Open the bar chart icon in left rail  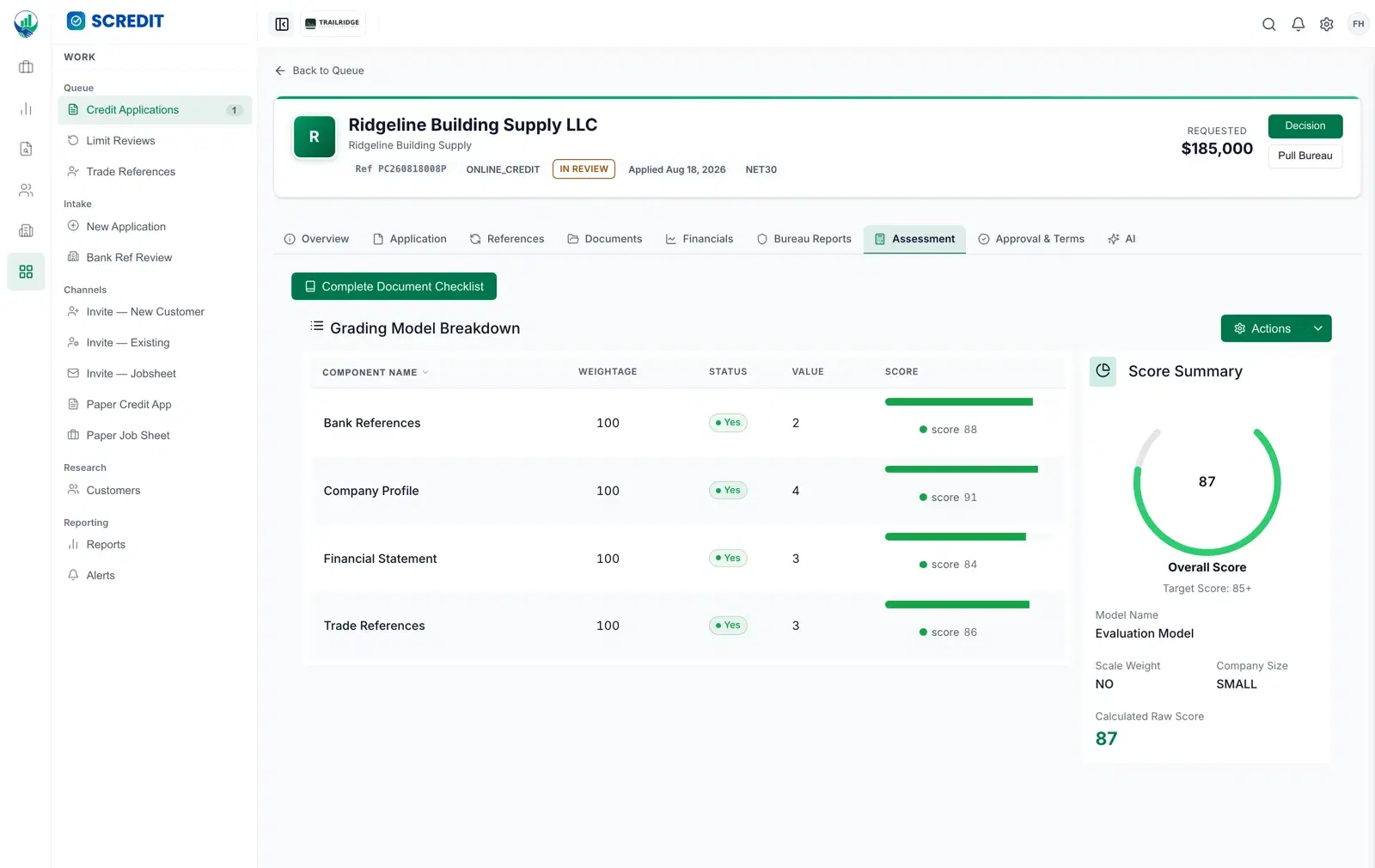(x=26, y=108)
